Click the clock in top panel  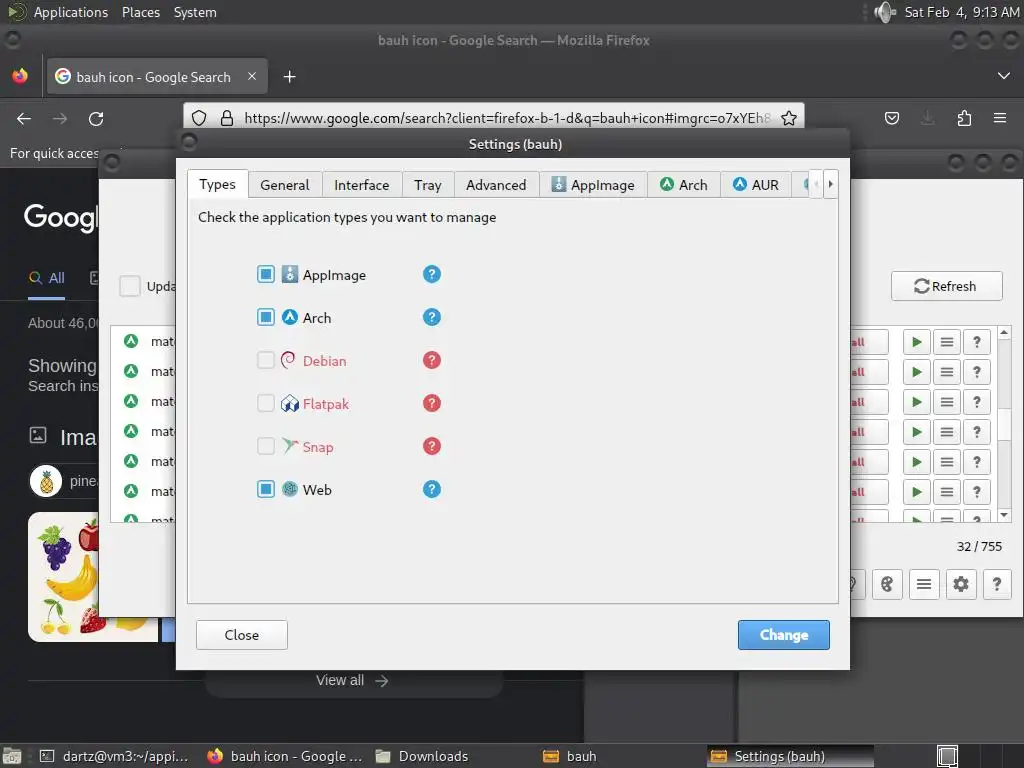[961, 12]
